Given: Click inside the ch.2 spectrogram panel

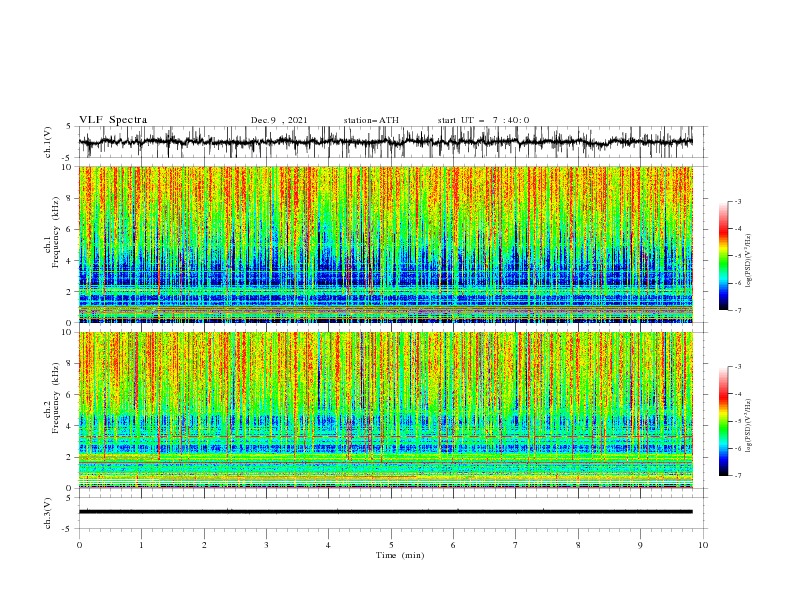Looking at the screenshot, I should [x=386, y=410].
